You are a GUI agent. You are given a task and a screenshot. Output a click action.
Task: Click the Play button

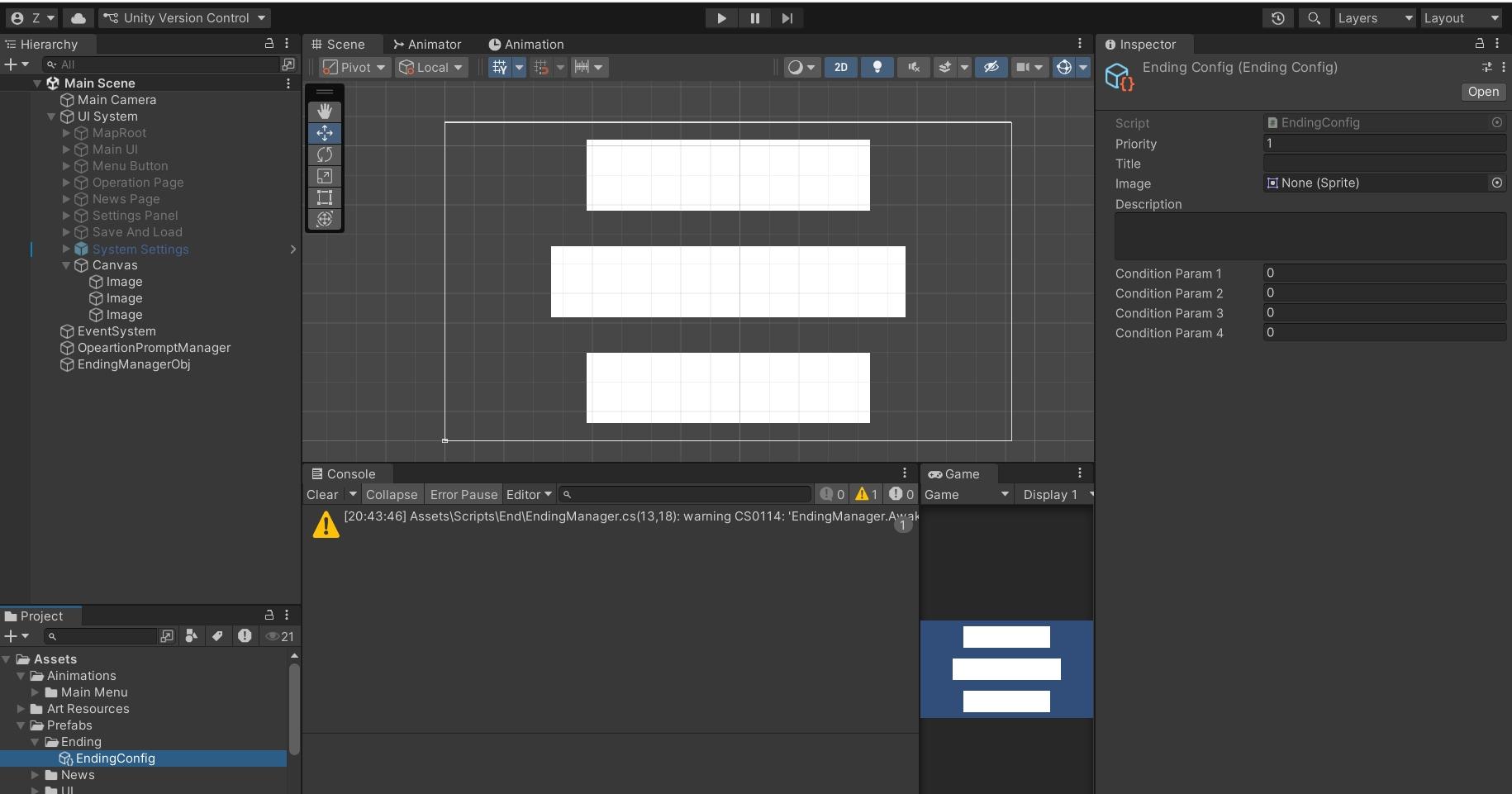[x=721, y=18]
